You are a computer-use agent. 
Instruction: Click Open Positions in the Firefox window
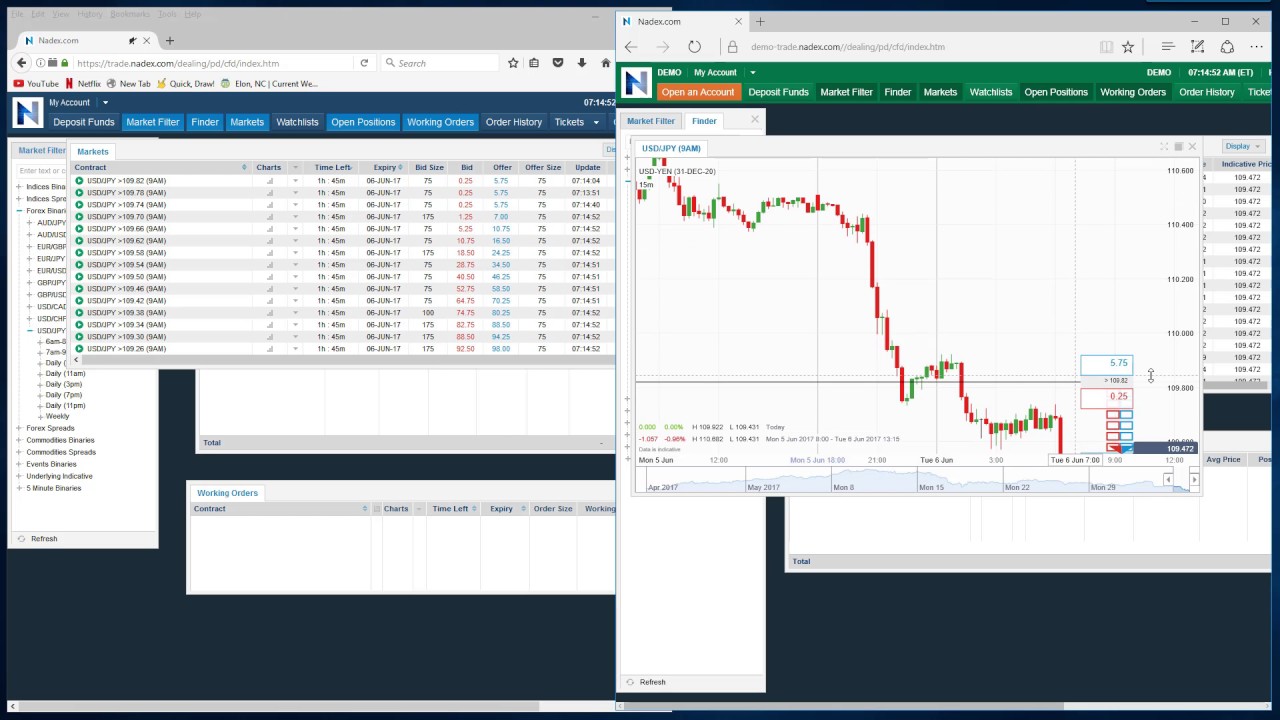tap(363, 122)
